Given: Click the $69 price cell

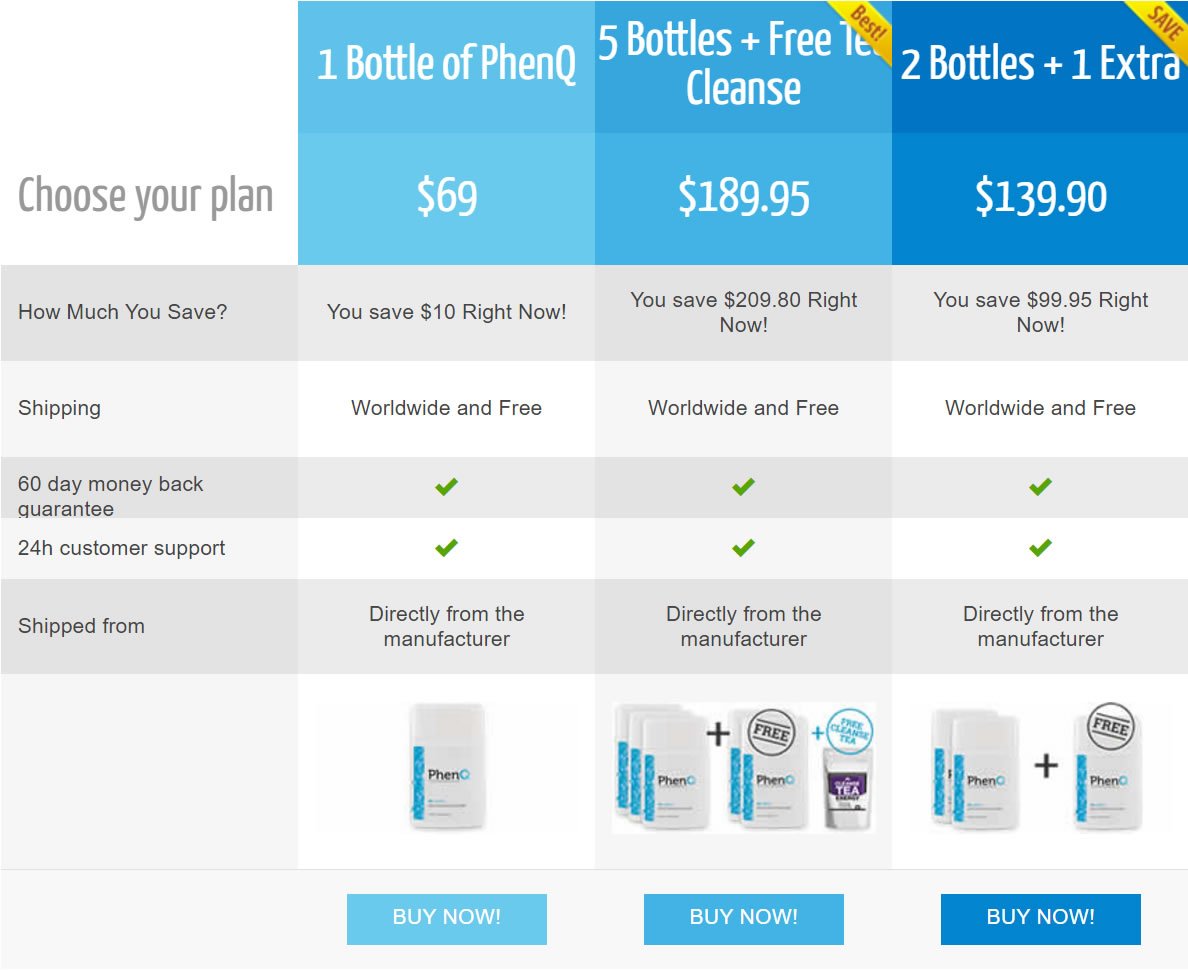Looking at the screenshot, I should tap(446, 199).
